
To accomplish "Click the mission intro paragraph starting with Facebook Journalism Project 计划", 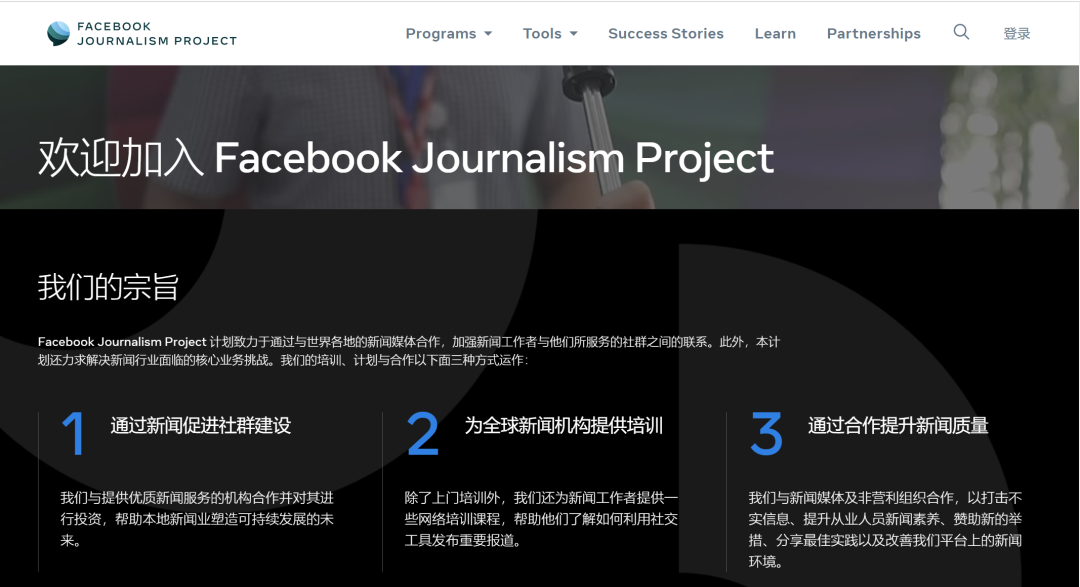I will 408,351.
